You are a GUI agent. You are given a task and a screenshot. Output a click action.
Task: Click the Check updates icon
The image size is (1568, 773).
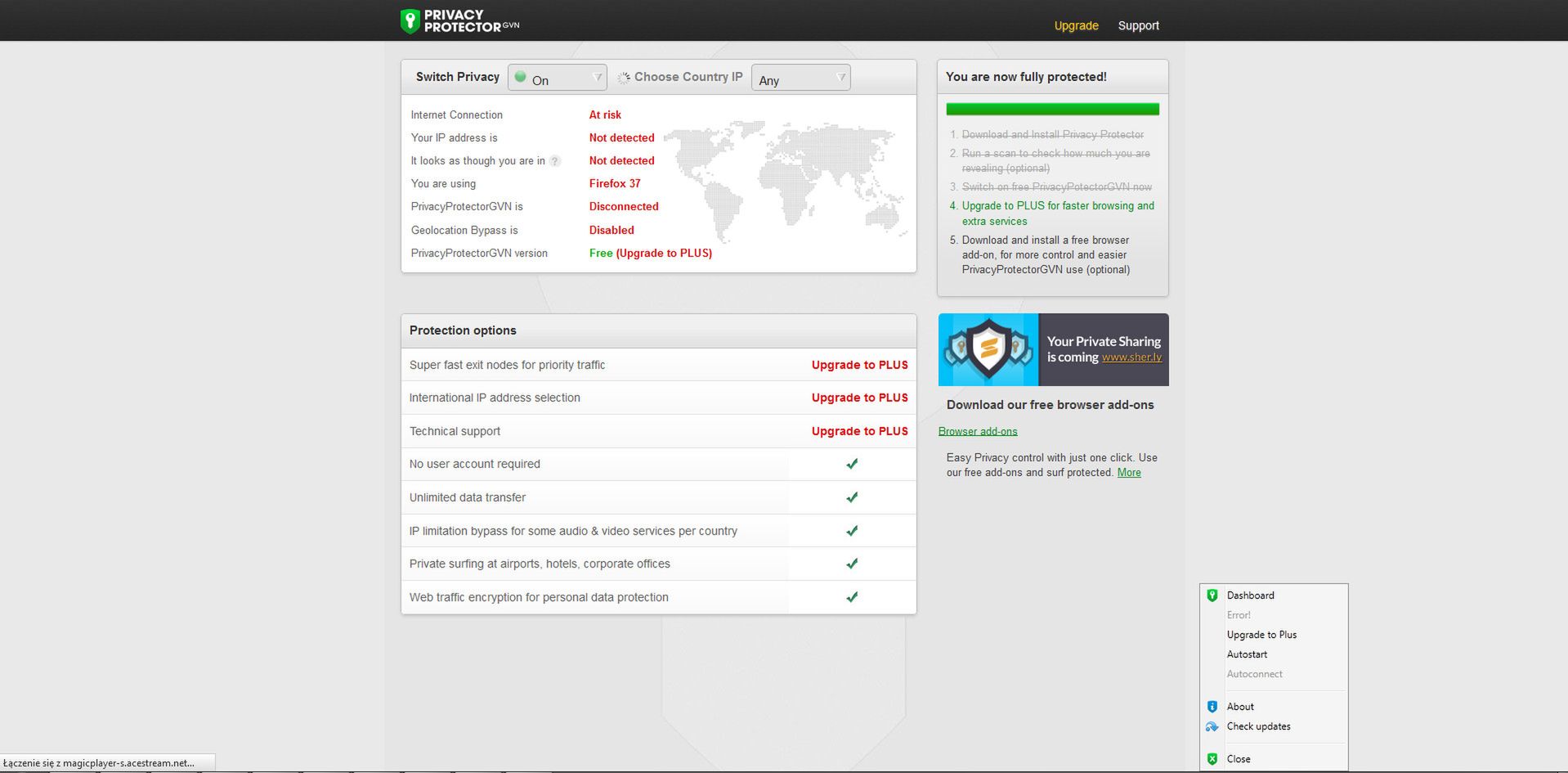[1212, 726]
